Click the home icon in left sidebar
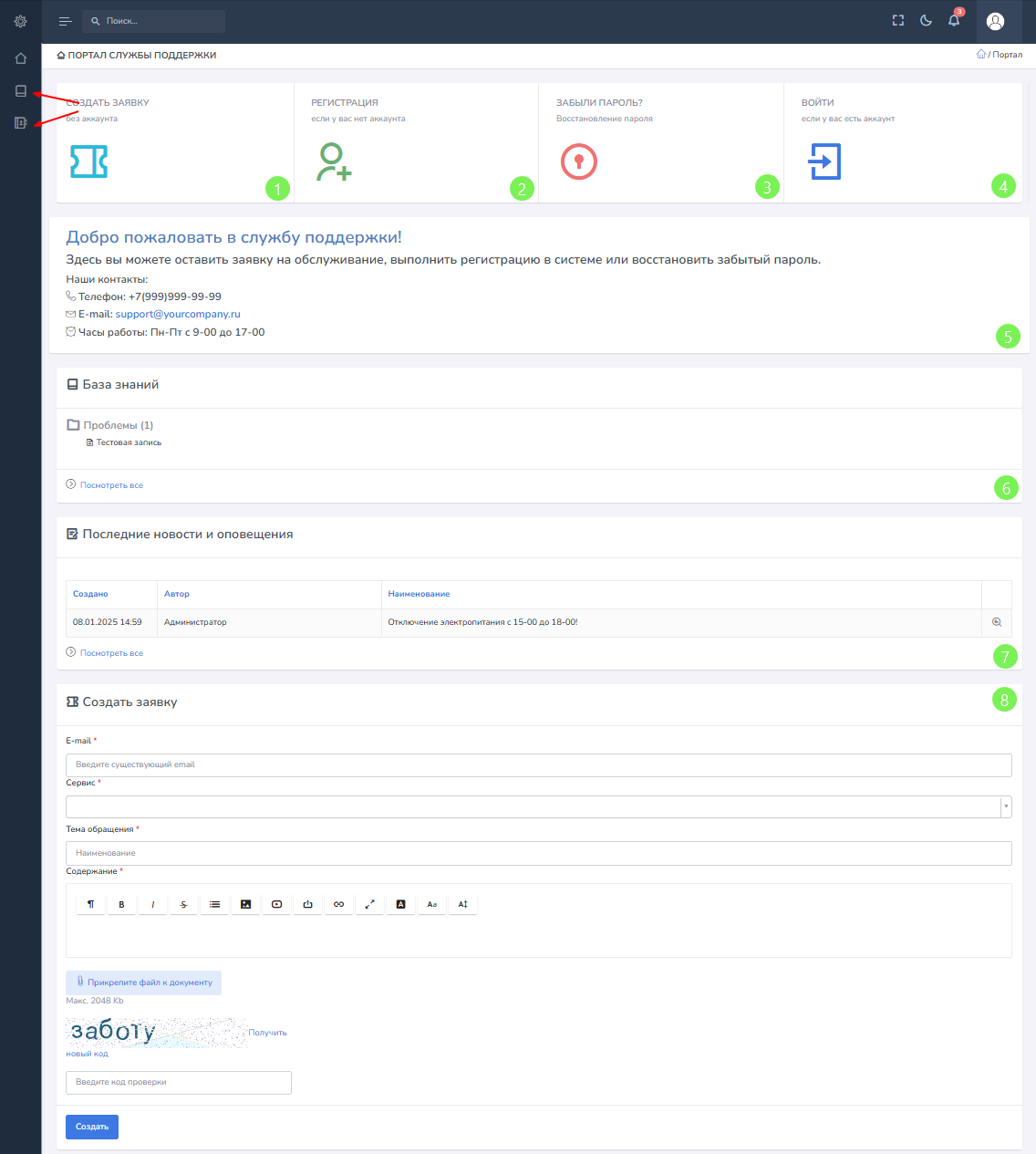The width and height of the screenshot is (1036, 1154). pyautogui.click(x=20, y=58)
